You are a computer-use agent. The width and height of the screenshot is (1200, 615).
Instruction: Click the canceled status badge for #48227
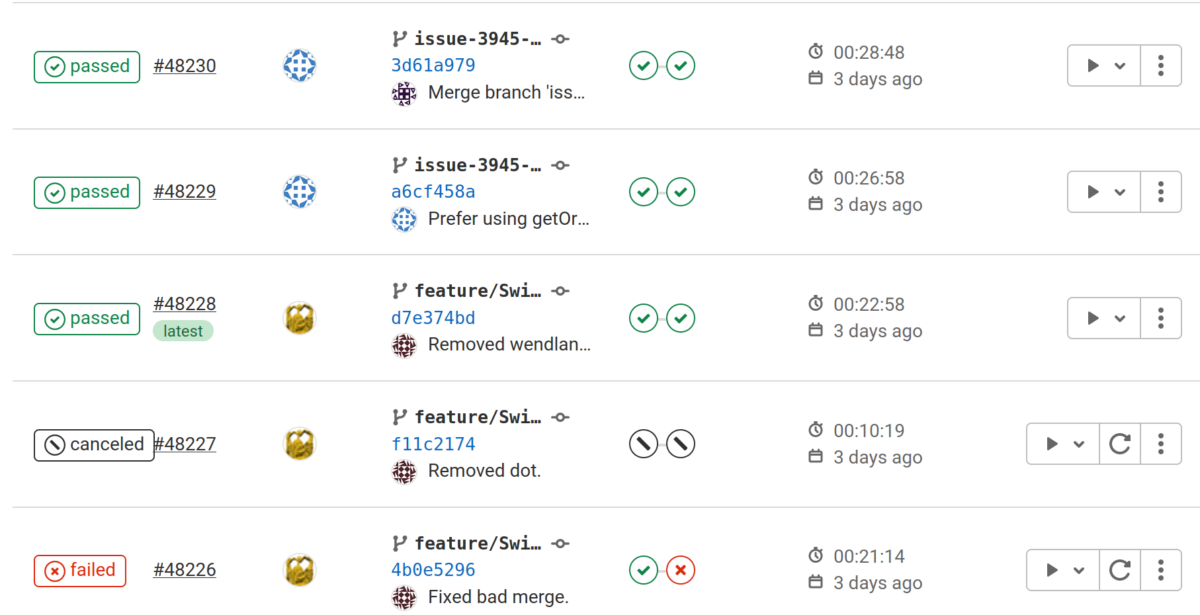(x=94, y=445)
